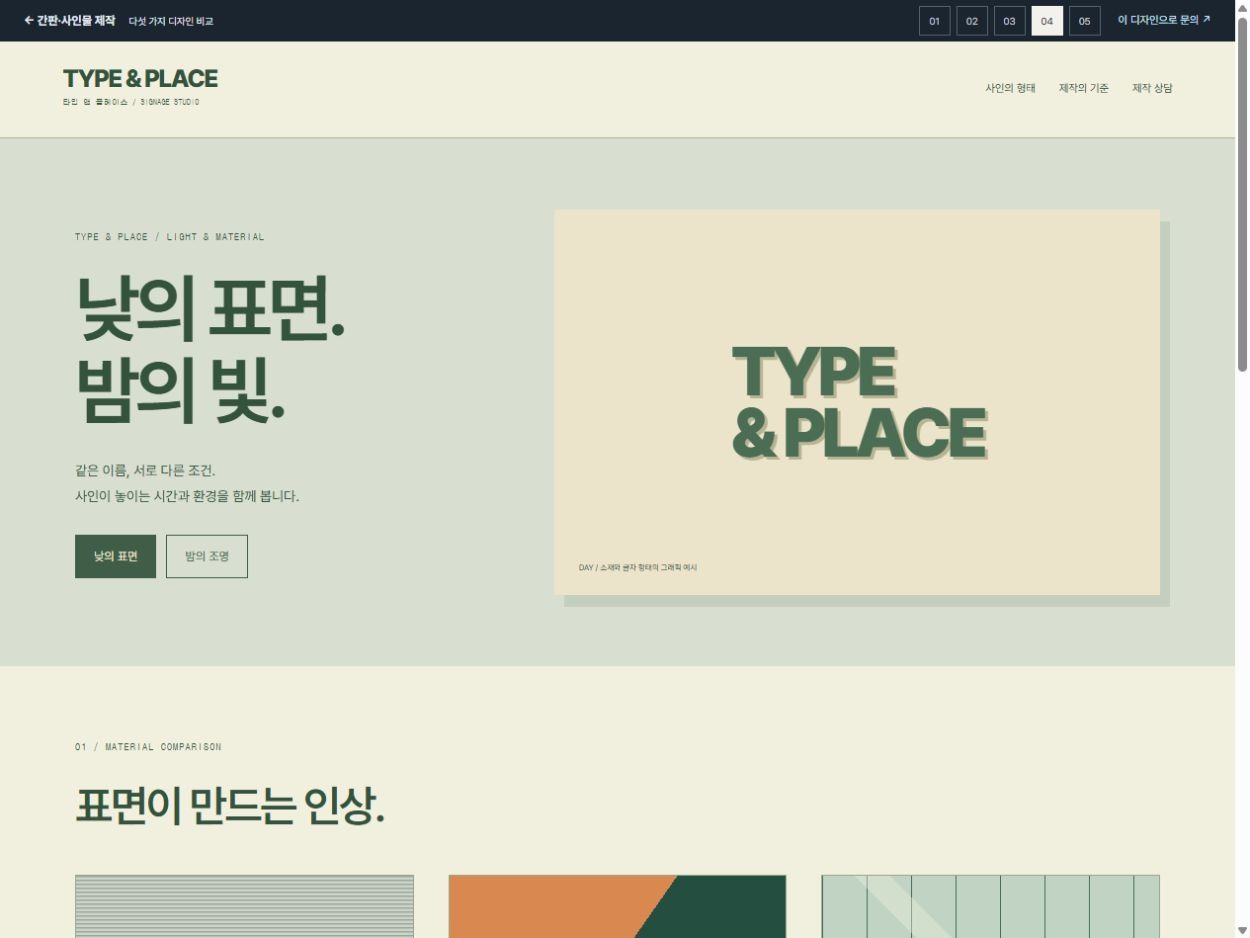Click the 사인이 놓이는 시간과 환경을 함께 봅니다. line
Screen dimensions: 1250x938
(x=187, y=496)
